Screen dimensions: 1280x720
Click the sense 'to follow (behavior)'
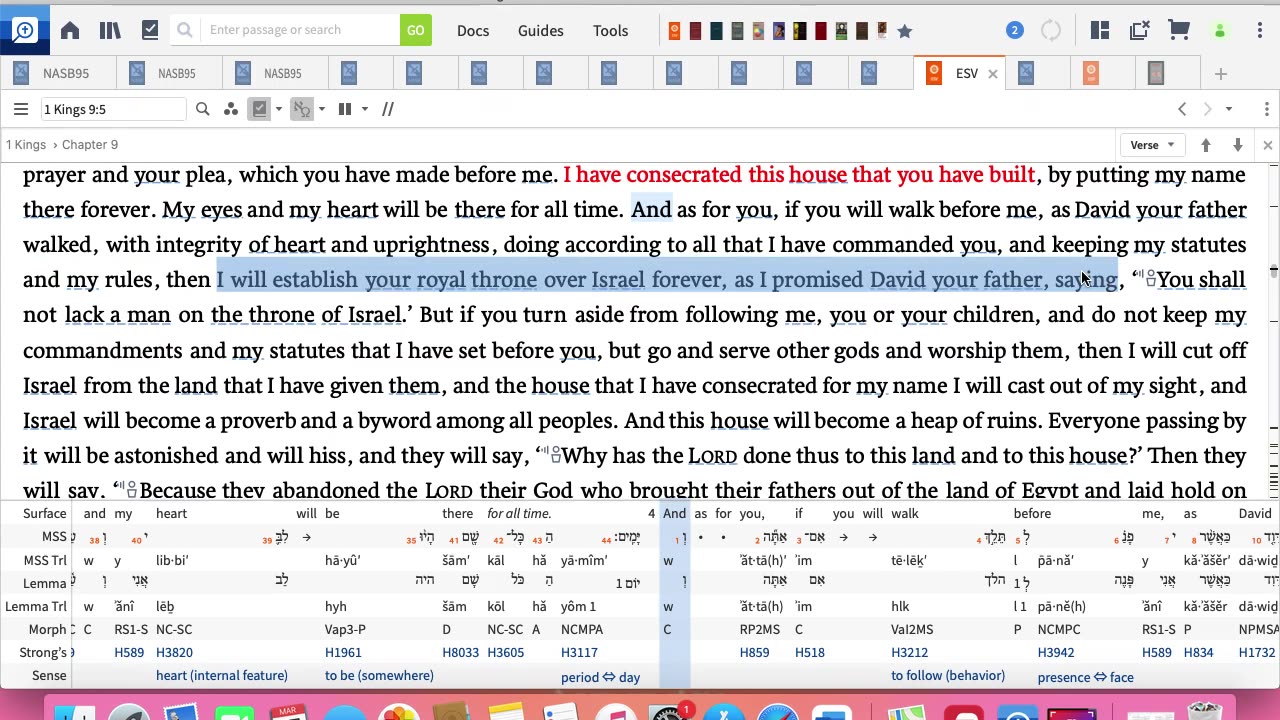click(948, 676)
